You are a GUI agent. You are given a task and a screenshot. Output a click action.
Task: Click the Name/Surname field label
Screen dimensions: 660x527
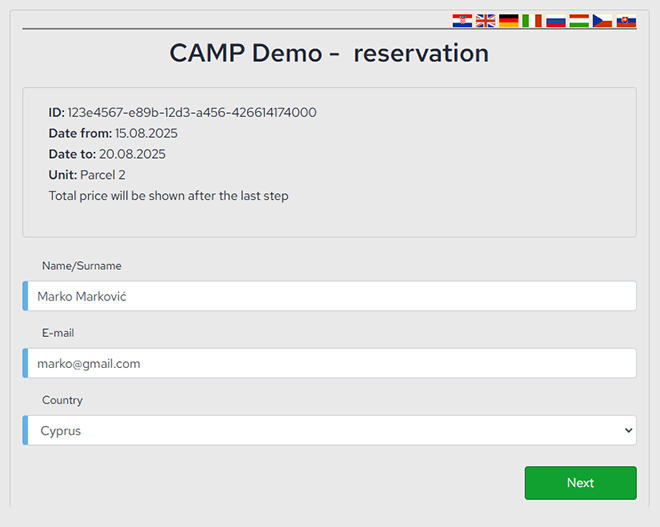pos(82,266)
